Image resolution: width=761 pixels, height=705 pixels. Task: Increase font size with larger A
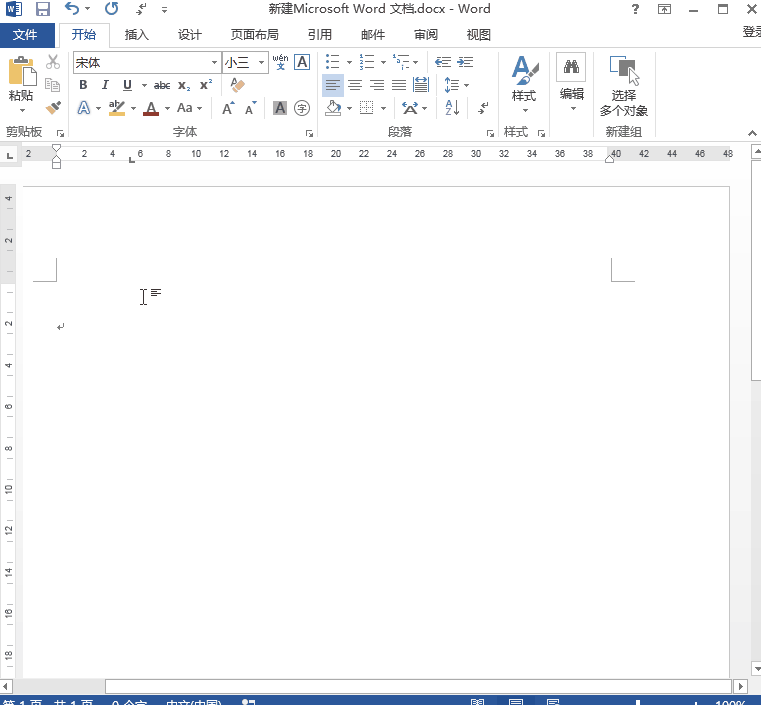pos(228,108)
